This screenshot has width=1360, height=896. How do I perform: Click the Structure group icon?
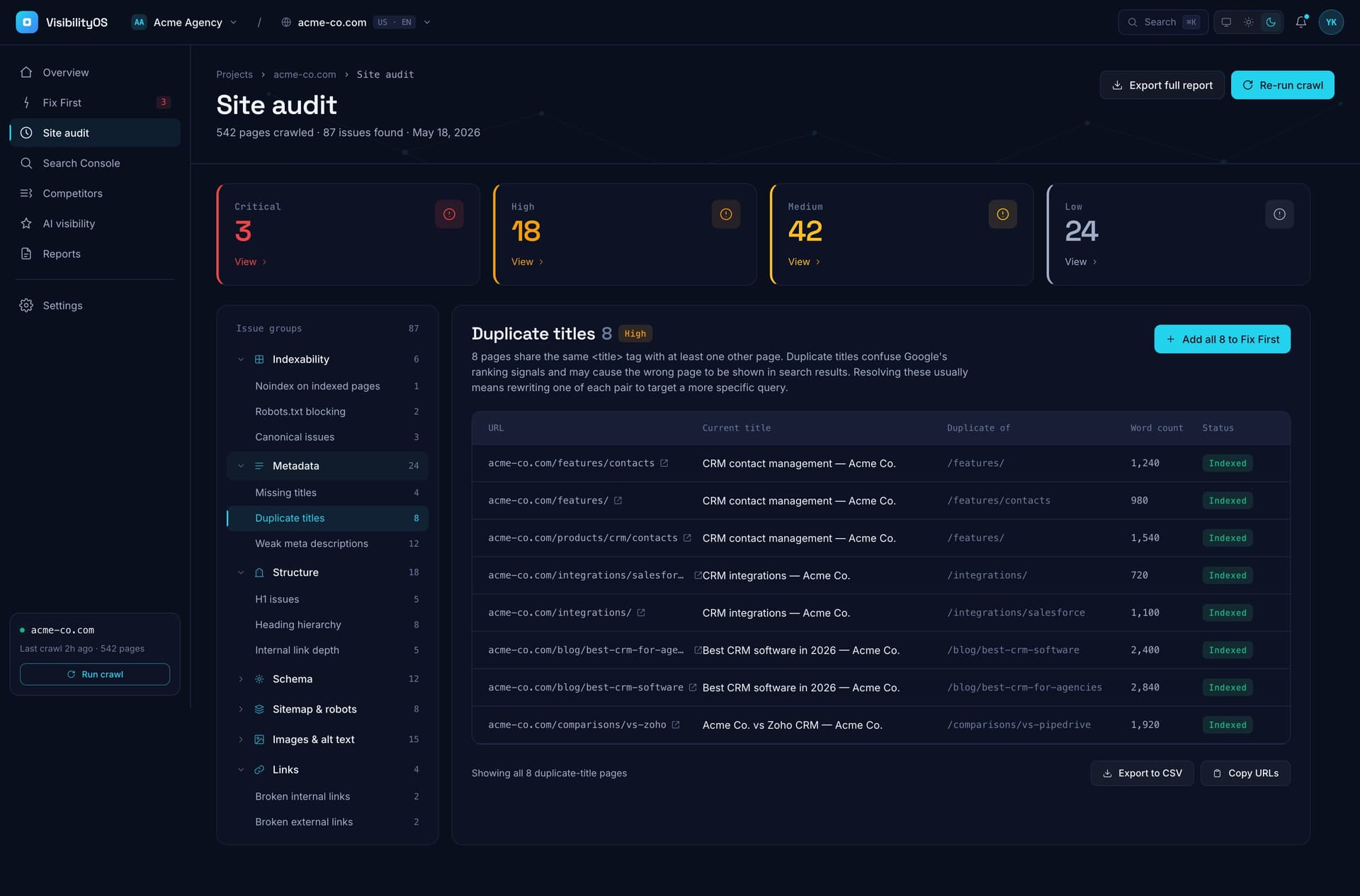pyautogui.click(x=259, y=572)
